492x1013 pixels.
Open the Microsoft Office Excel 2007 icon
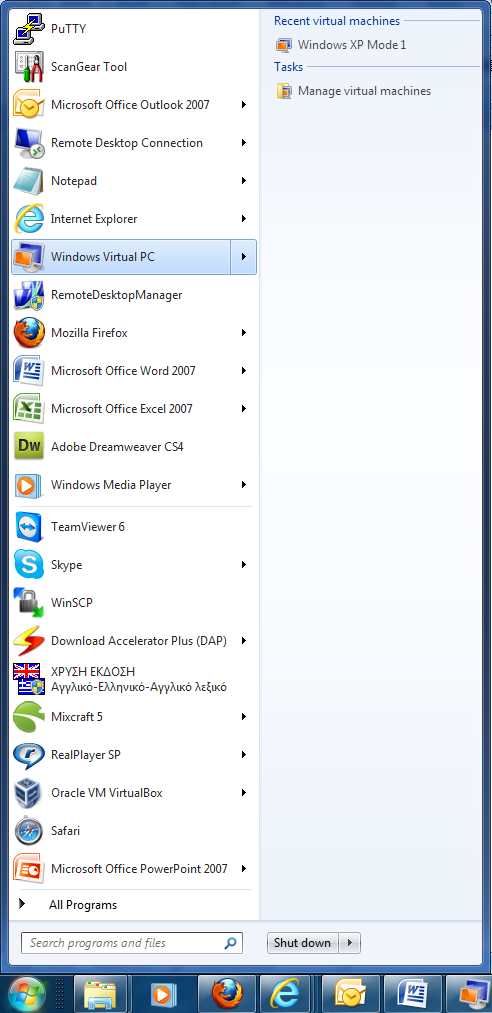click(x=29, y=409)
